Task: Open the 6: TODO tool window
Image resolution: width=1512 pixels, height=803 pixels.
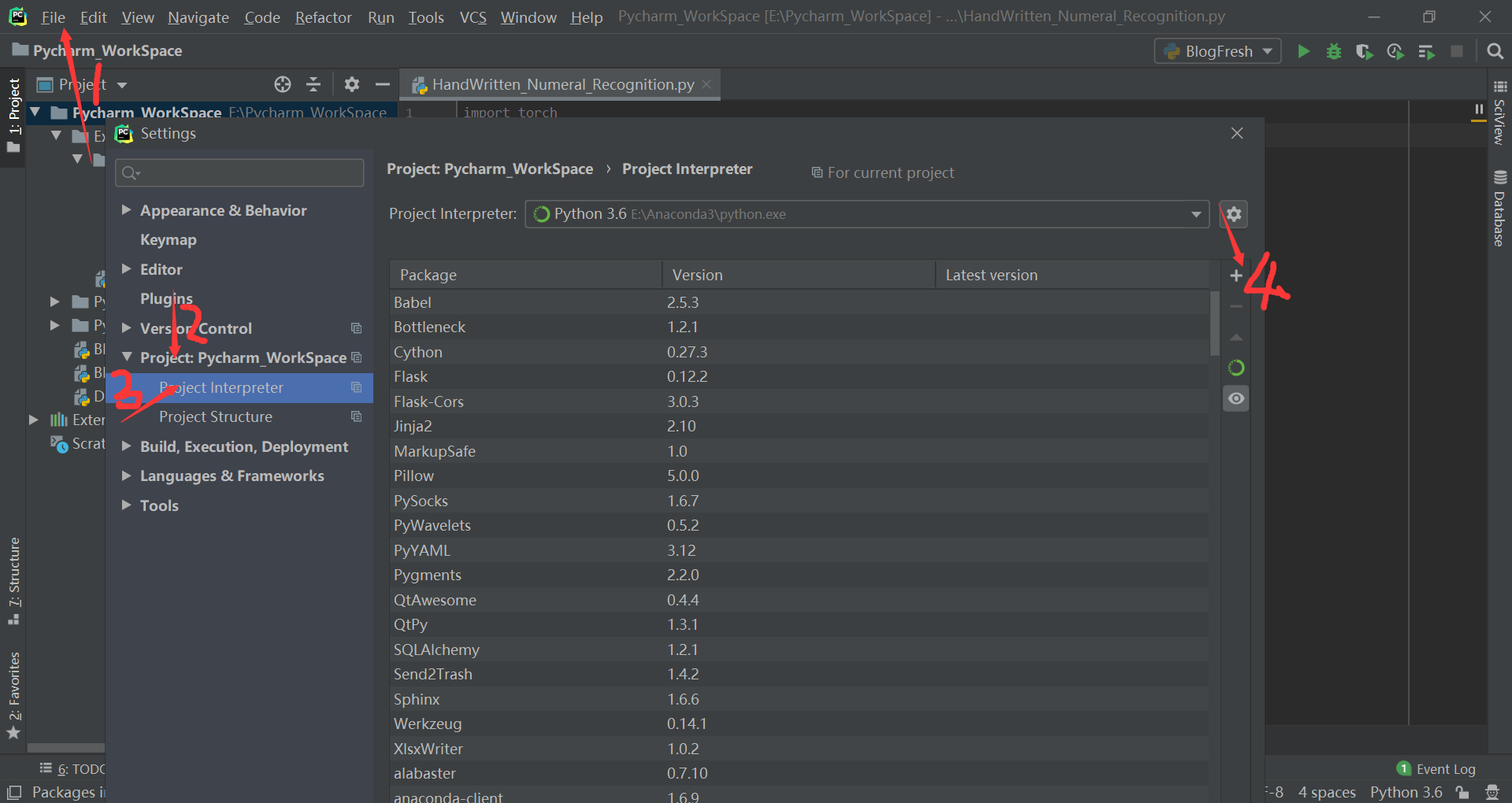Action: (72, 769)
